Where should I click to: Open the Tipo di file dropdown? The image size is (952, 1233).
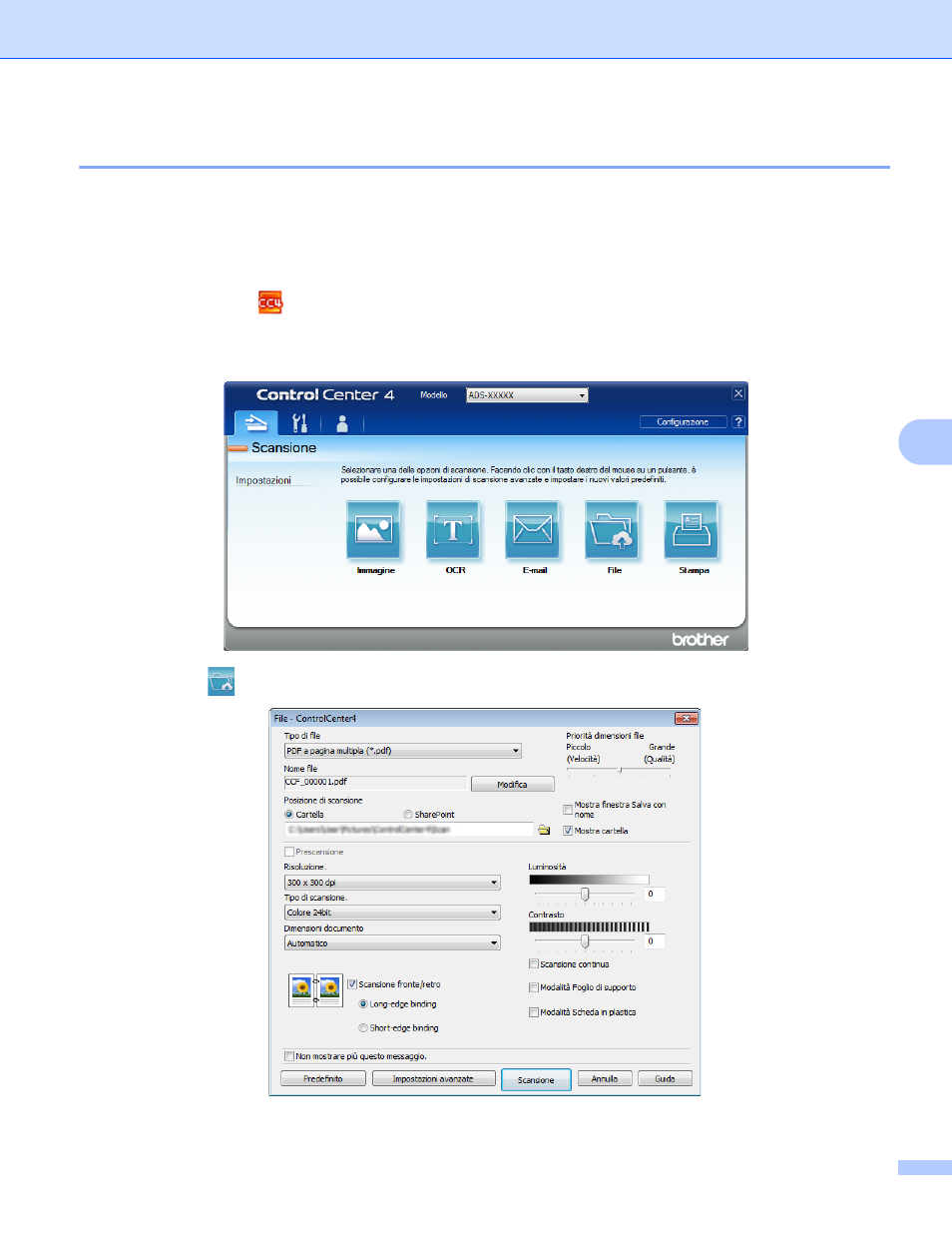(x=402, y=751)
